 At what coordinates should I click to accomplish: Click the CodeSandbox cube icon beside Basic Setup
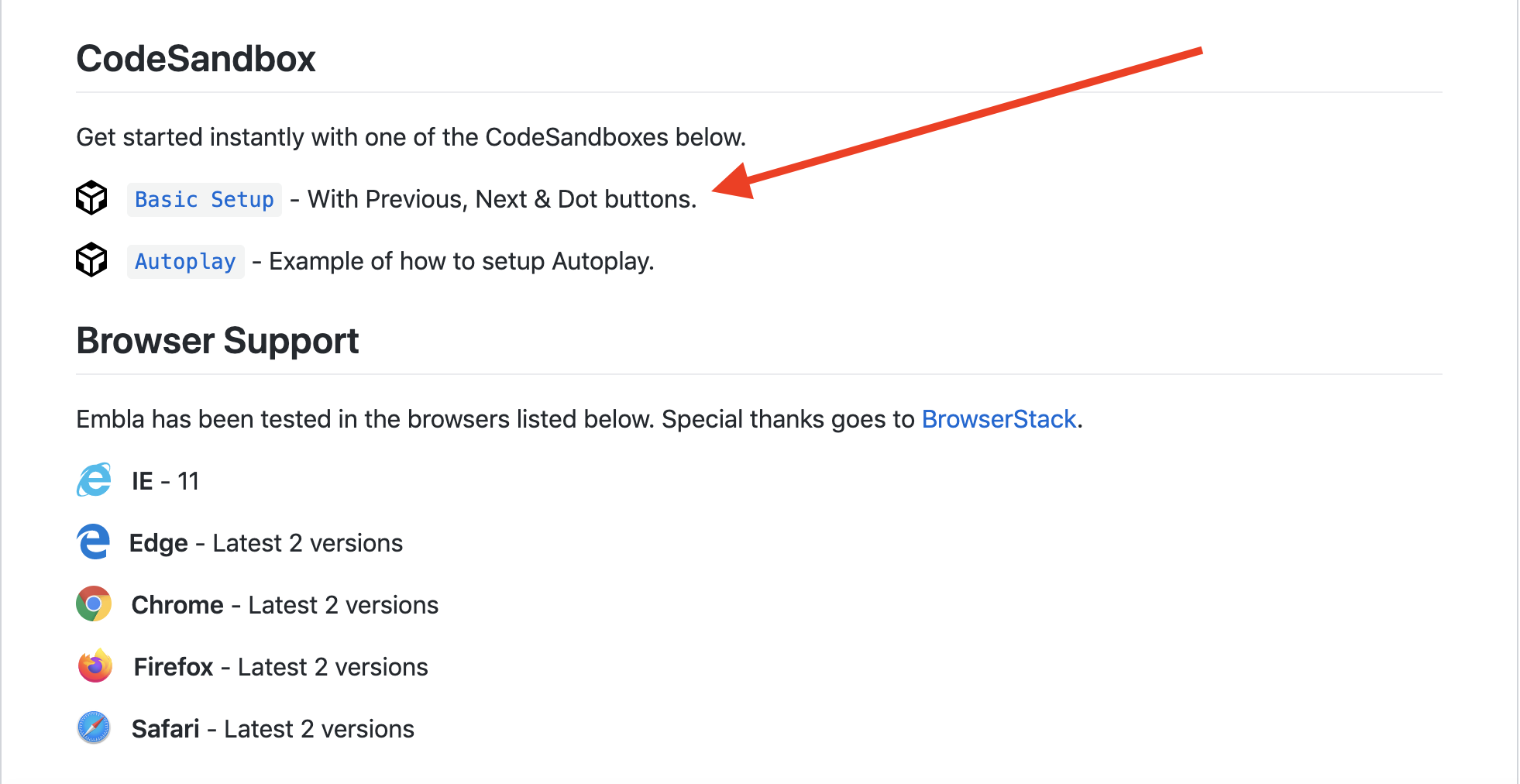(91, 198)
